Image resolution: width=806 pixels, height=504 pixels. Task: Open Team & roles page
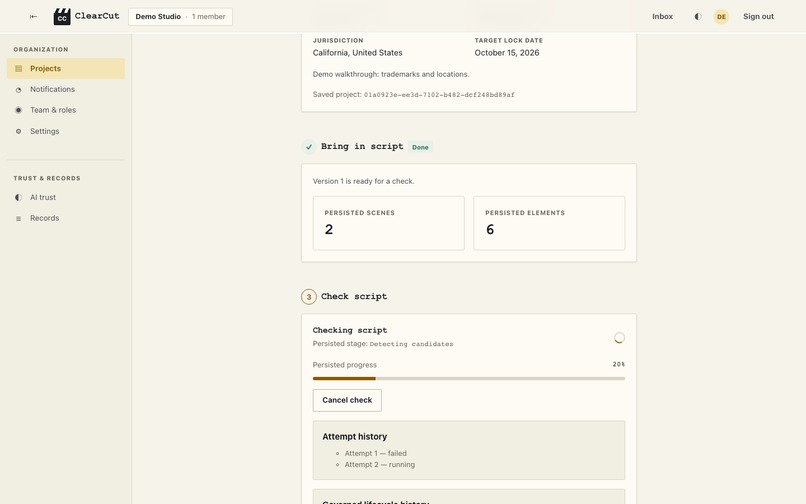pyautogui.click(x=66, y=110)
